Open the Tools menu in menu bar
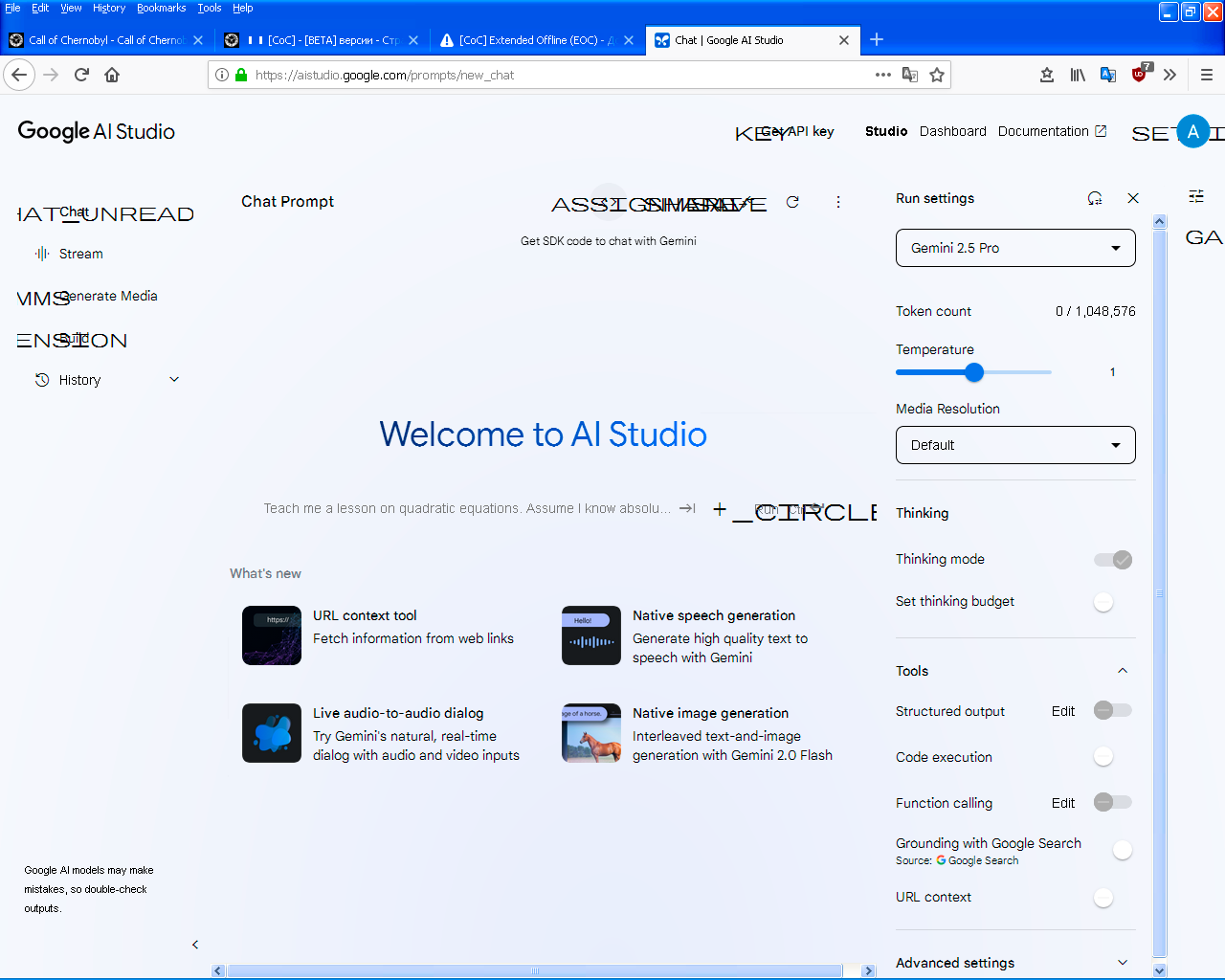The image size is (1225, 980). tap(209, 8)
